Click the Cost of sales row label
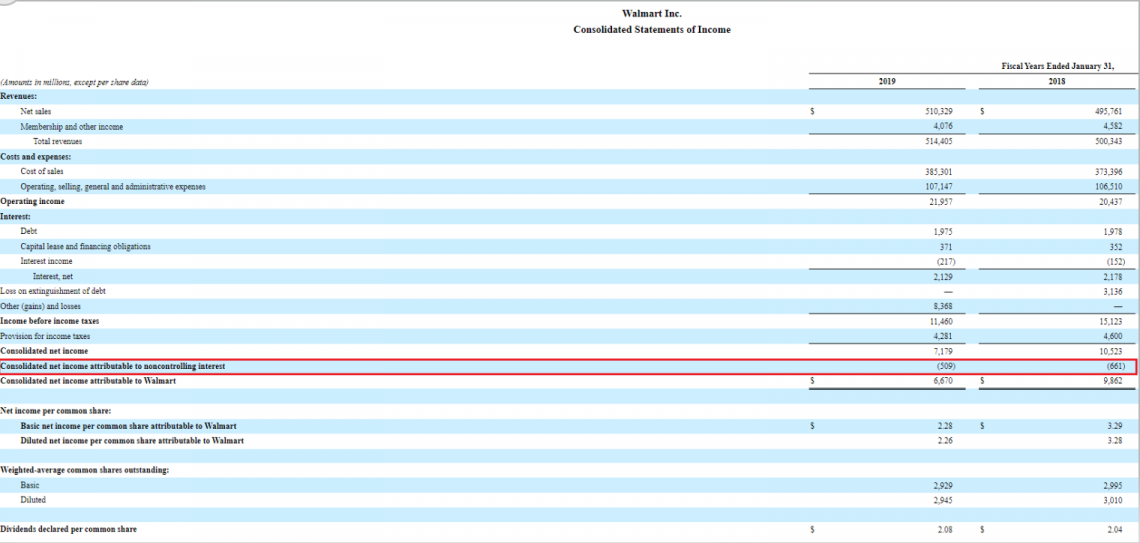1140x543 pixels. [x=42, y=171]
